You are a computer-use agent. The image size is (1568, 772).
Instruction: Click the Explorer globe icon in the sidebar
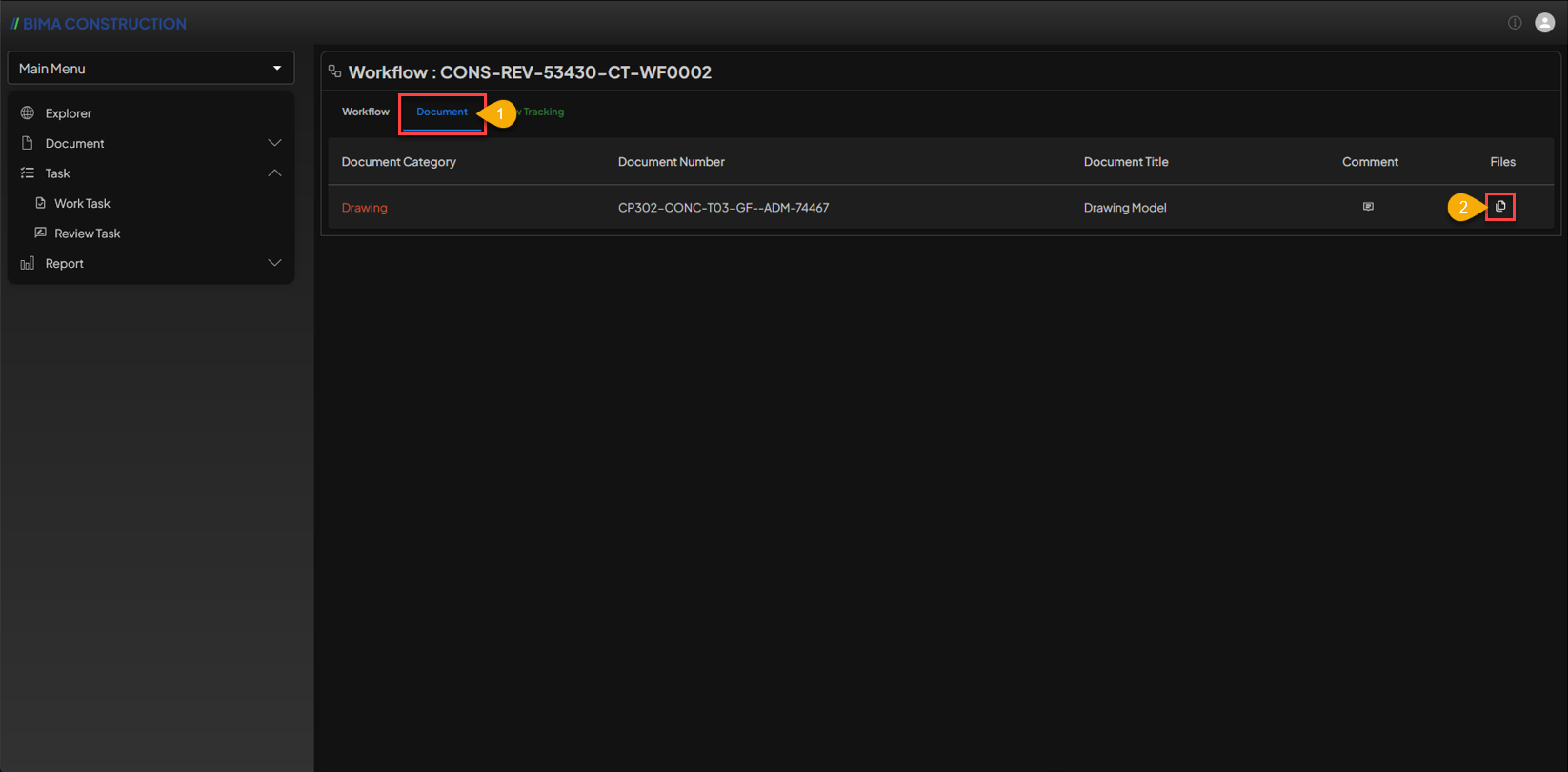(28, 113)
